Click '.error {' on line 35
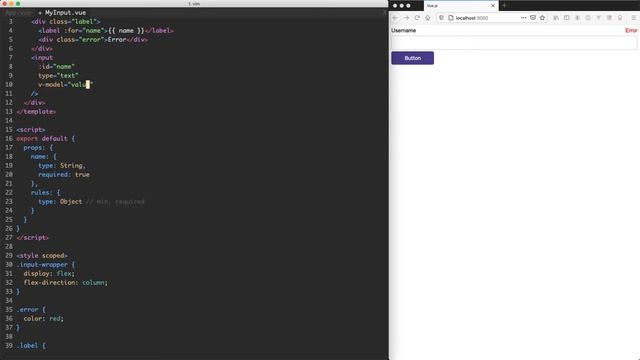Viewport: 640px width, 360px height. pos(31,309)
